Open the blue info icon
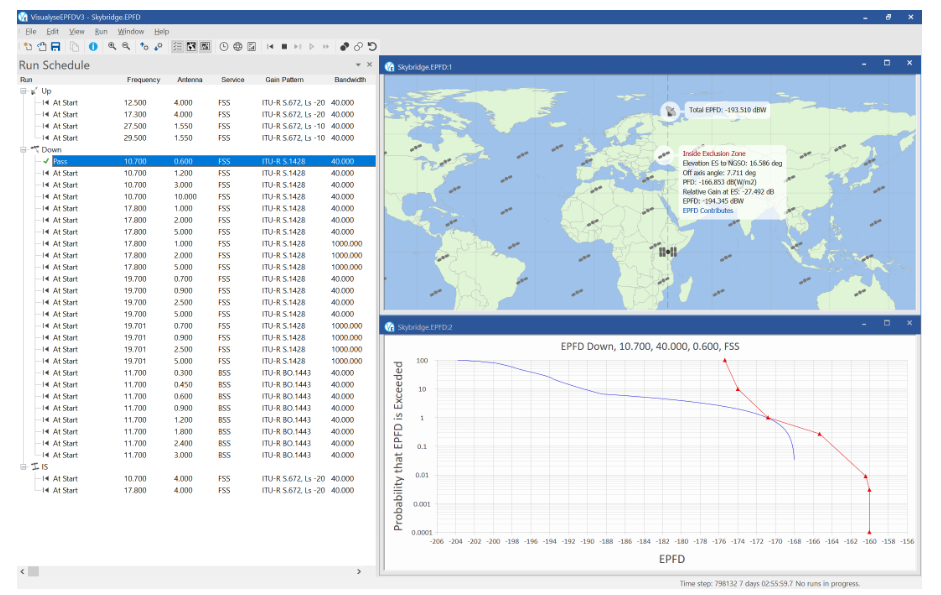The height and width of the screenshot is (595, 941). (93, 46)
